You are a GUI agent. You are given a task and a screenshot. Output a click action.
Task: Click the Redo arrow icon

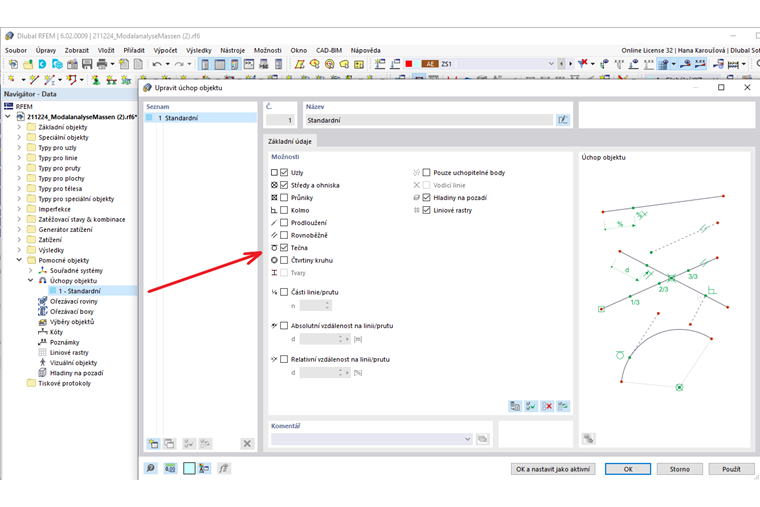[x=179, y=64]
